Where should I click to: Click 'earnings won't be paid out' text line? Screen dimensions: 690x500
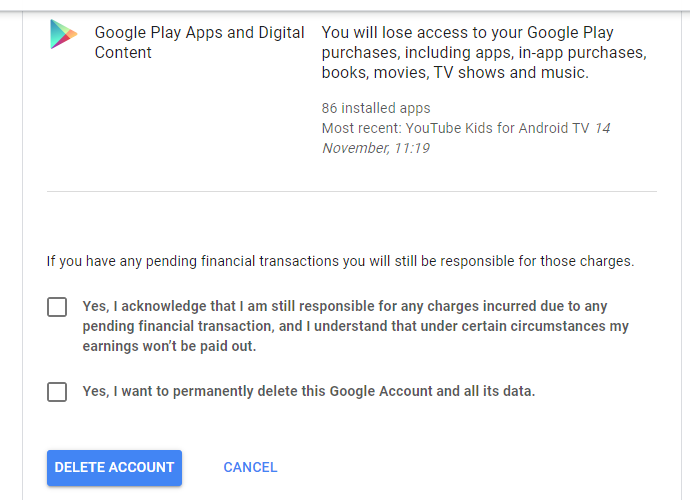point(169,346)
